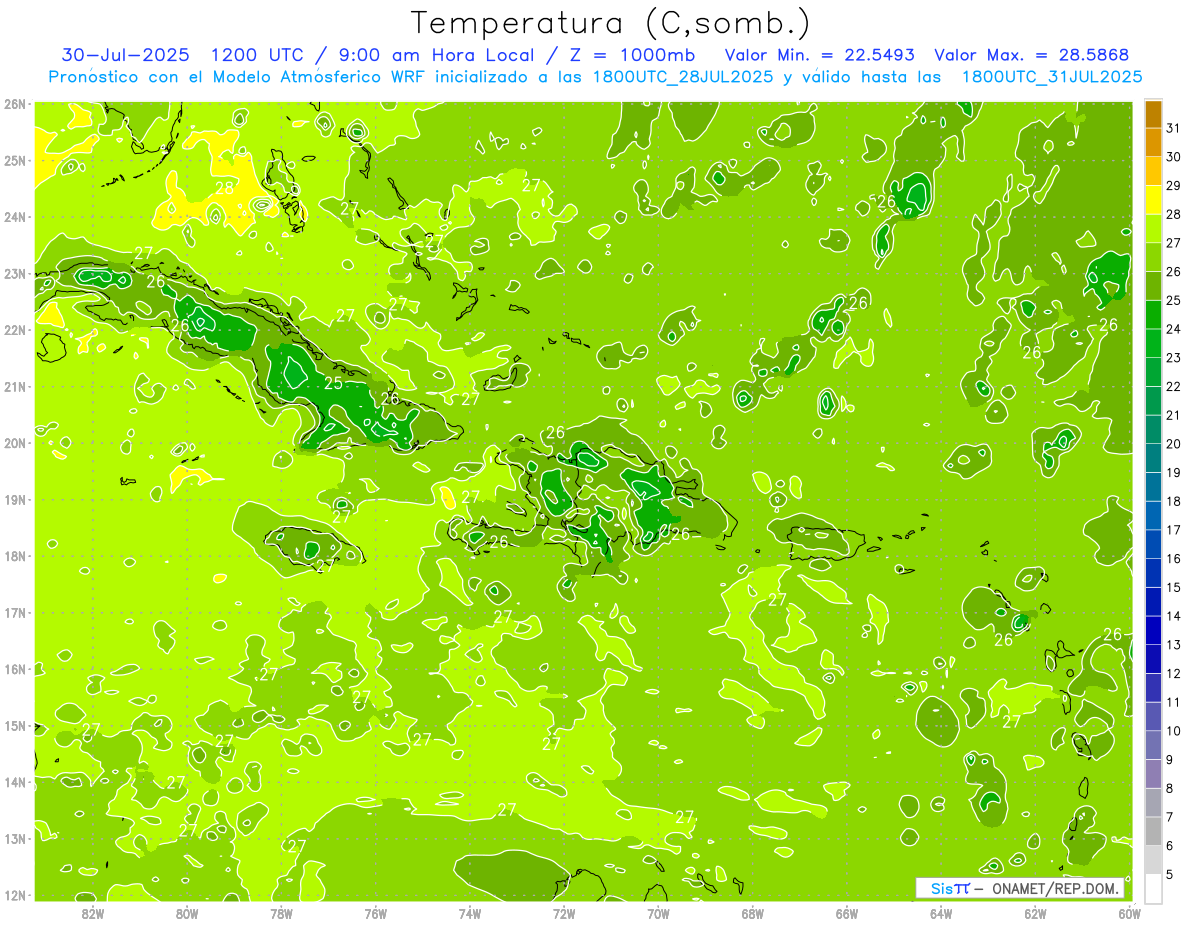The height and width of the screenshot is (927, 1200).
Task: Click the "15N" latitude axis label
Action: (15, 726)
